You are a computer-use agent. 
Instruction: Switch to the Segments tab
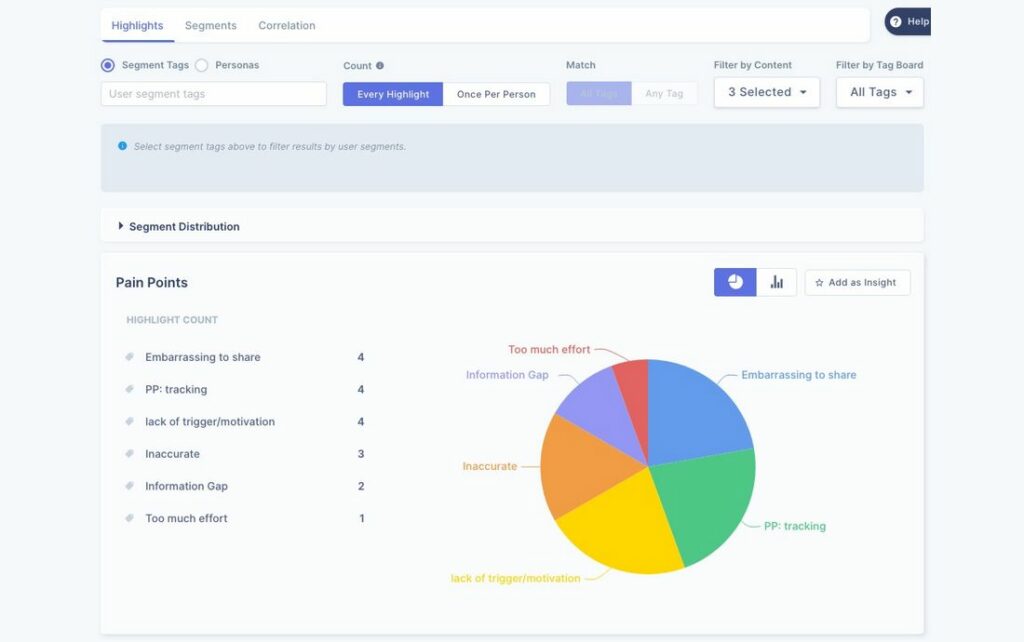coord(211,25)
